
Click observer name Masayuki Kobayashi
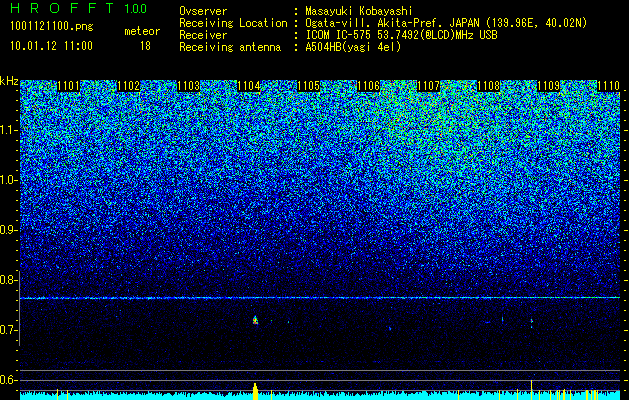358,11
